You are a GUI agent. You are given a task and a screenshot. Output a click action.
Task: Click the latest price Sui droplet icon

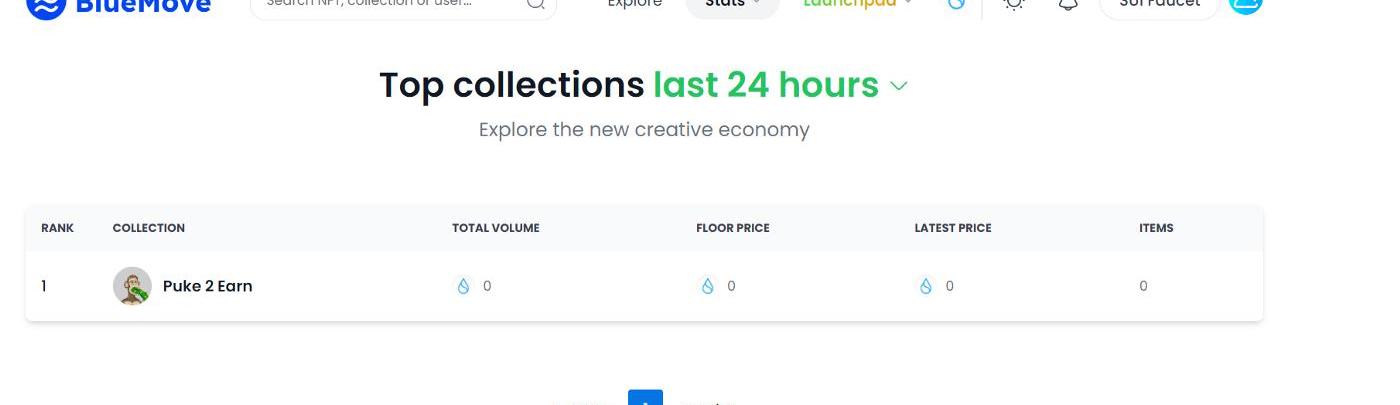(x=926, y=286)
